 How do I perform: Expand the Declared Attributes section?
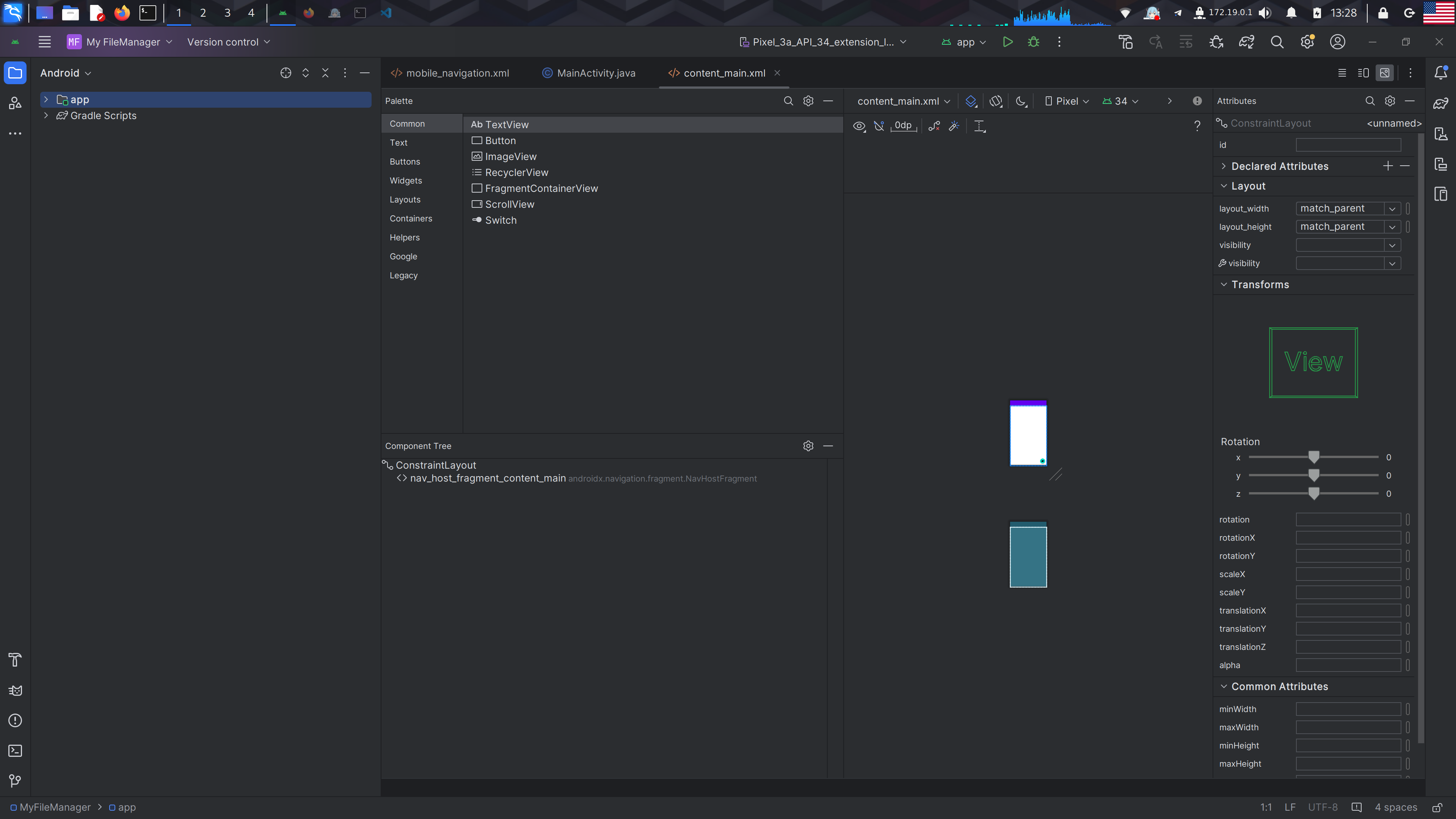point(1224,166)
